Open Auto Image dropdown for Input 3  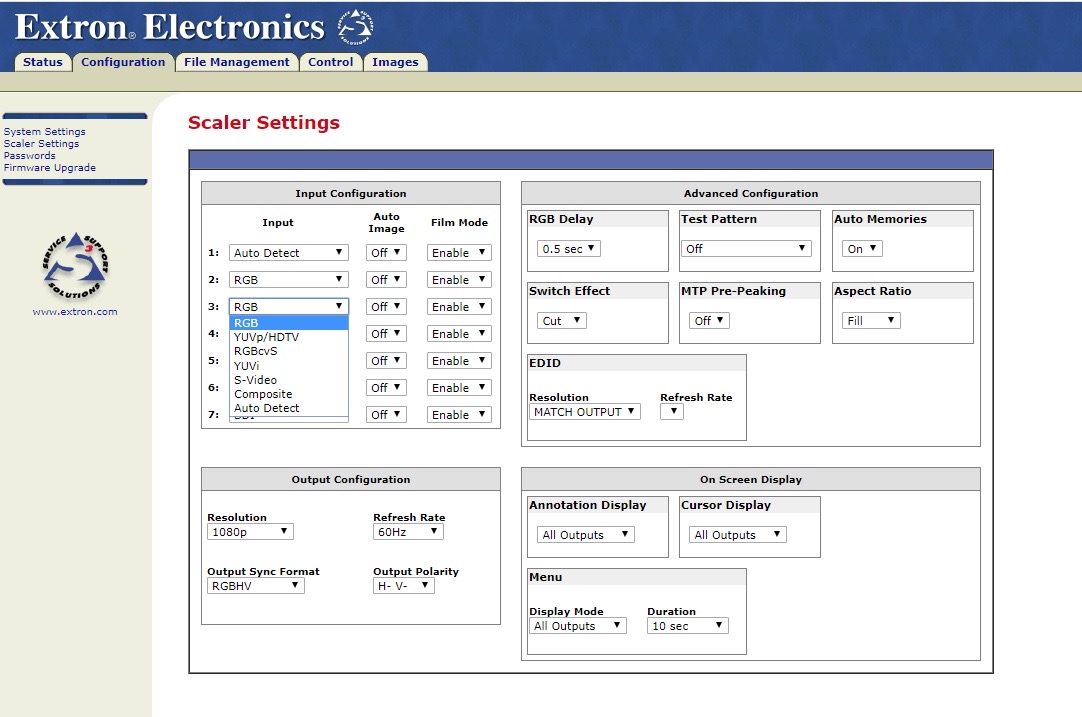[386, 306]
